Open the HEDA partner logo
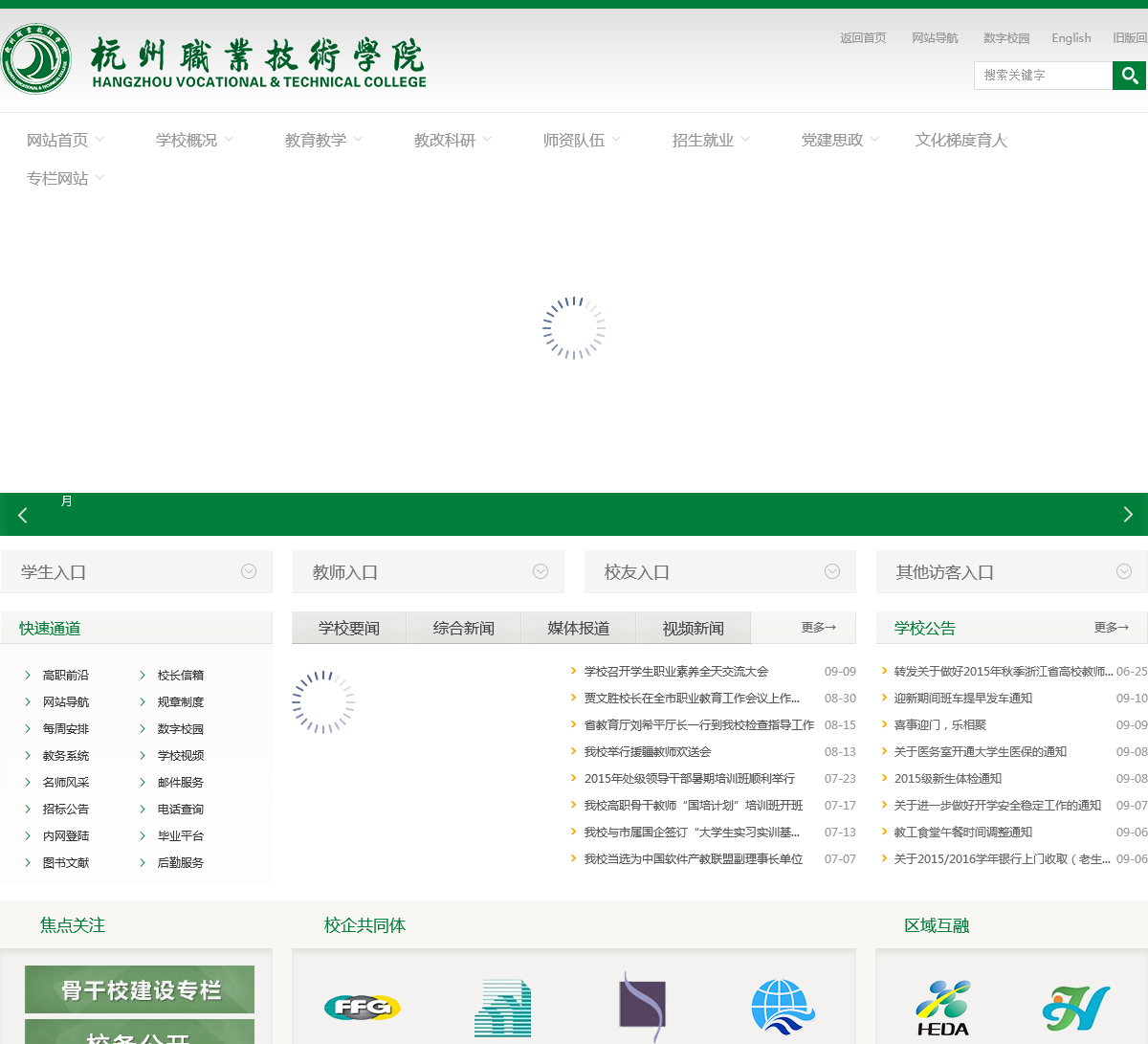 (943, 1009)
